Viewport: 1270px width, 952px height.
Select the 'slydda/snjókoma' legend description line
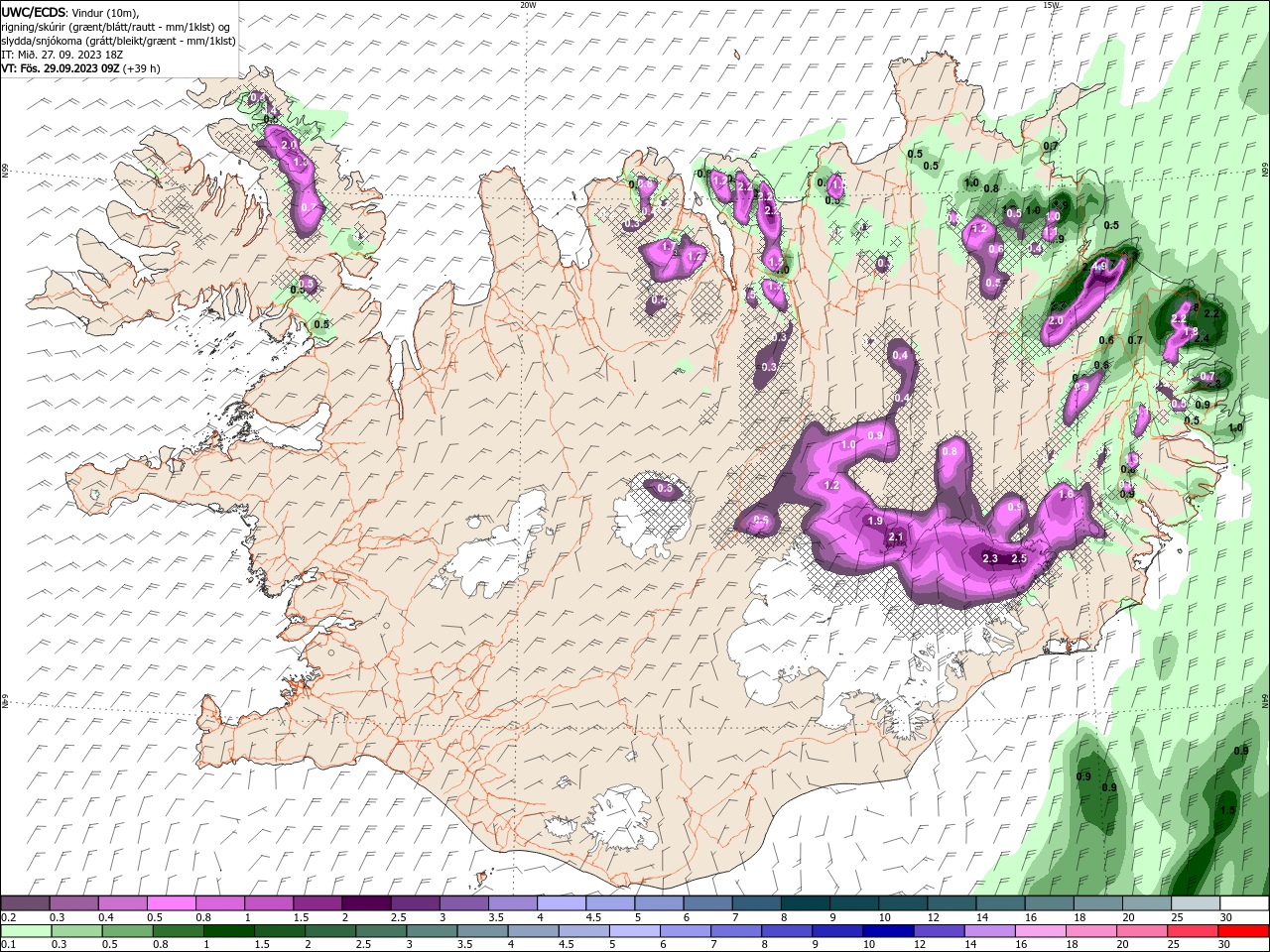[118, 41]
